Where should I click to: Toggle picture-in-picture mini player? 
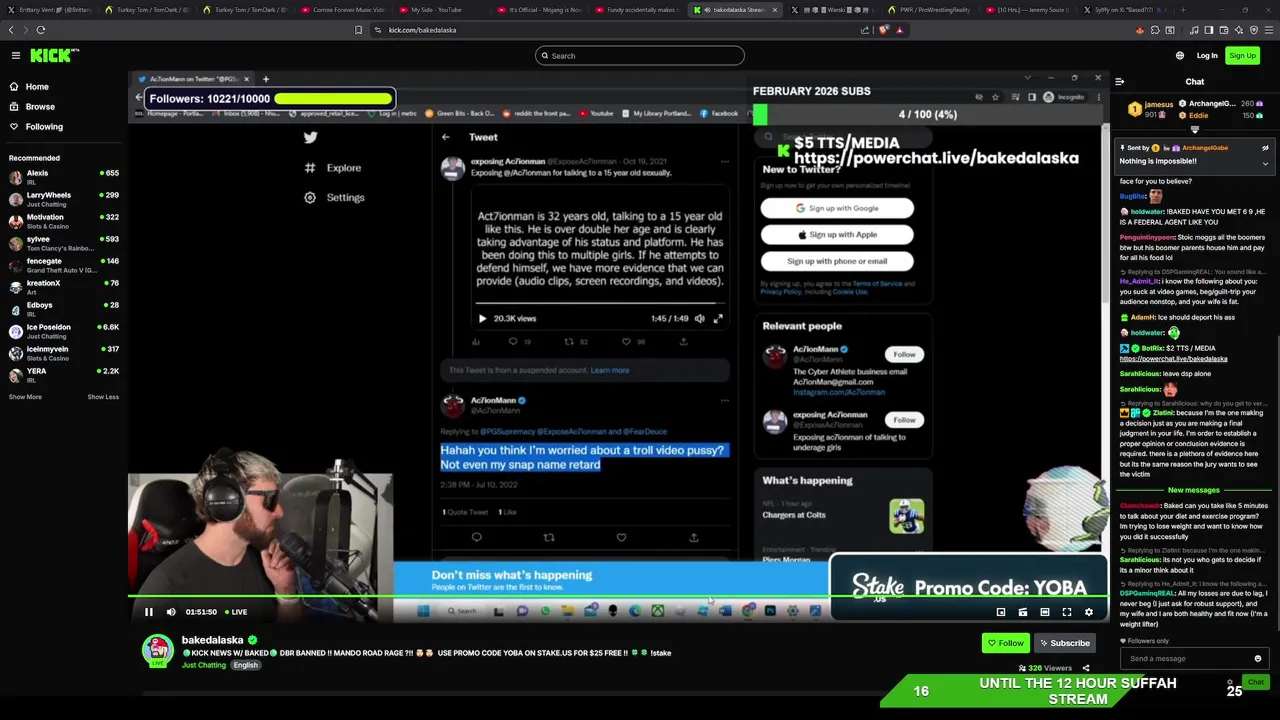point(1001,612)
